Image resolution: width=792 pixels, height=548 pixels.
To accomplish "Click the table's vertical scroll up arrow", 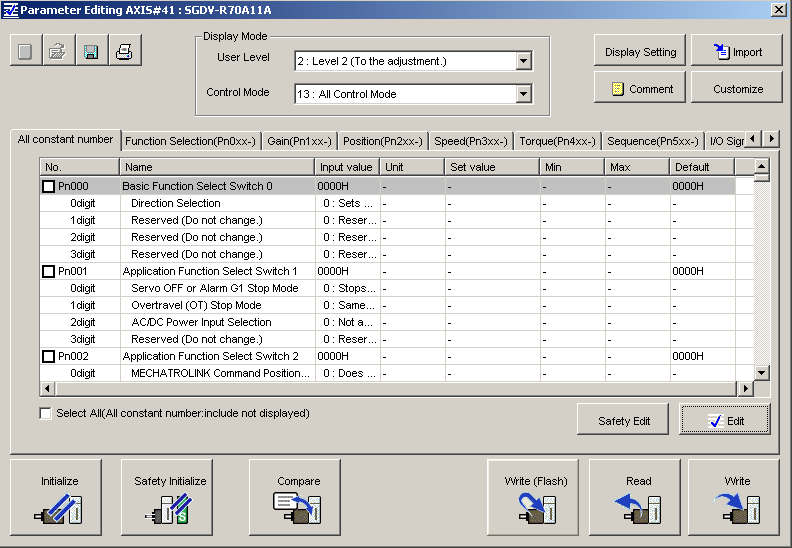I will click(762, 166).
